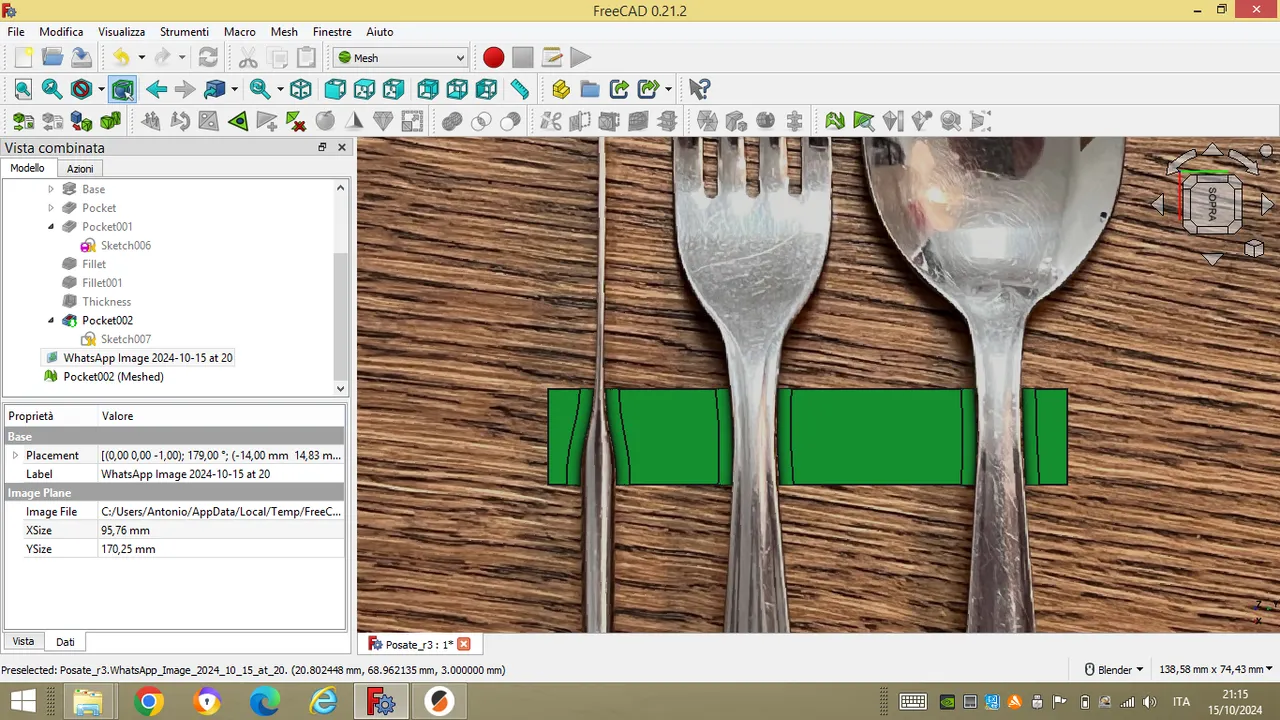Switch to the Azioni tab
Image resolution: width=1280 pixels, height=720 pixels.
click(80, 168)
